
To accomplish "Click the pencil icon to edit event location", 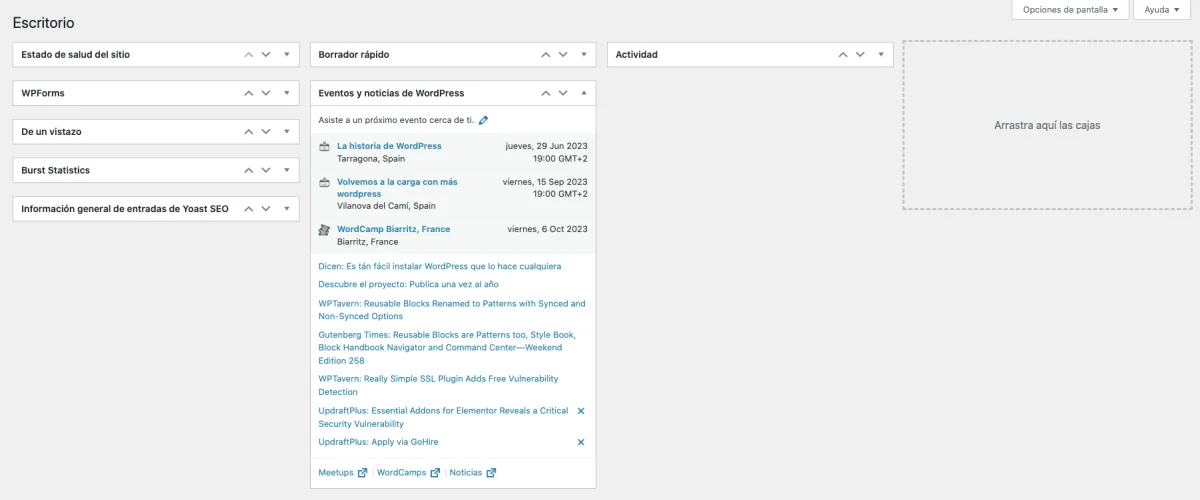I will pos(484,120).
